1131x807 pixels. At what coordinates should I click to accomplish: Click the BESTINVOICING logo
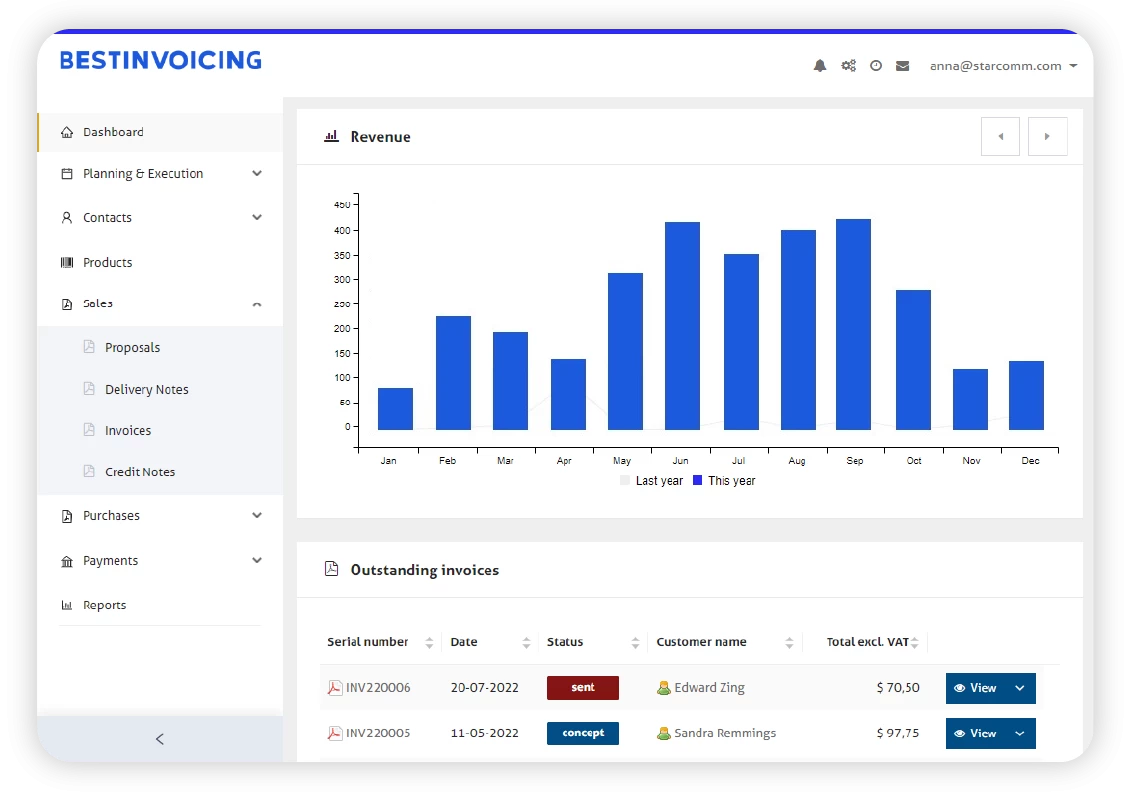tap(160, 59)
